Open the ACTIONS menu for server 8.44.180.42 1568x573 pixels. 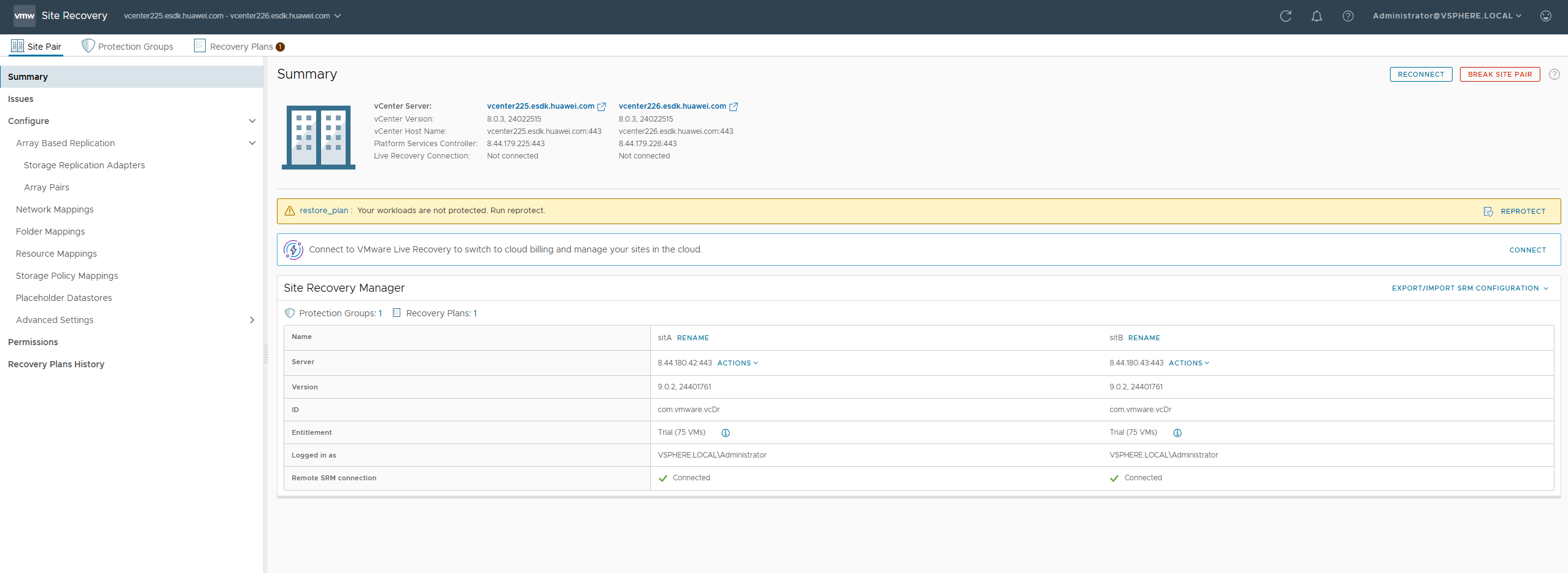click(738, 363)
